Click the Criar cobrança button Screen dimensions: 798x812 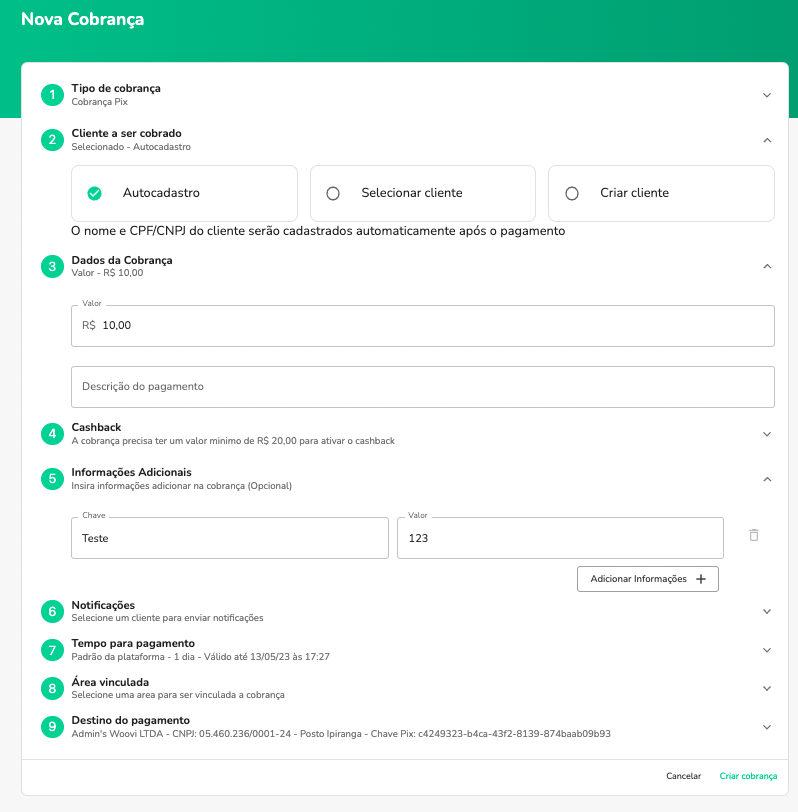coord(748,776)
